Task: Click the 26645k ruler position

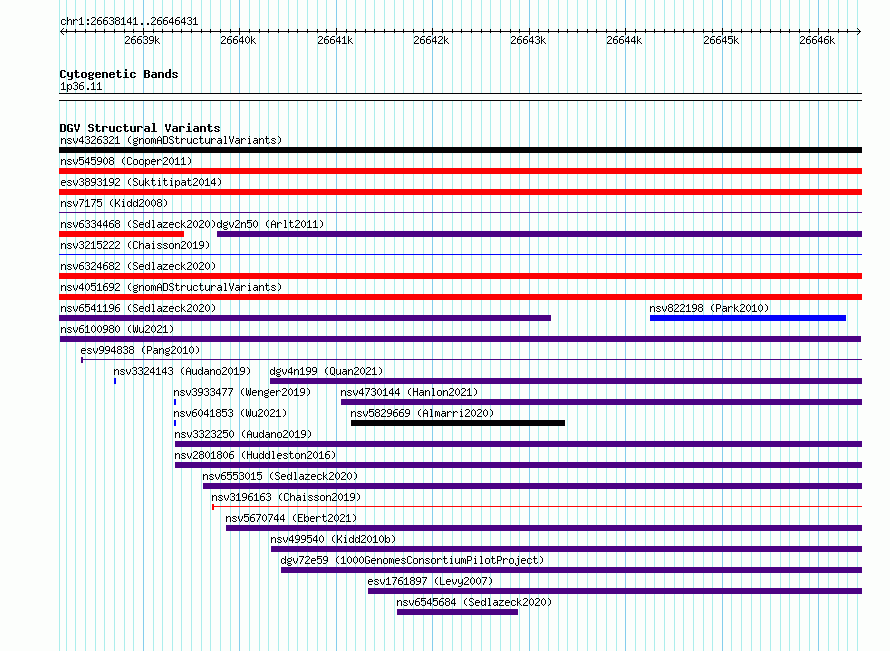Action: coord(721,40)
